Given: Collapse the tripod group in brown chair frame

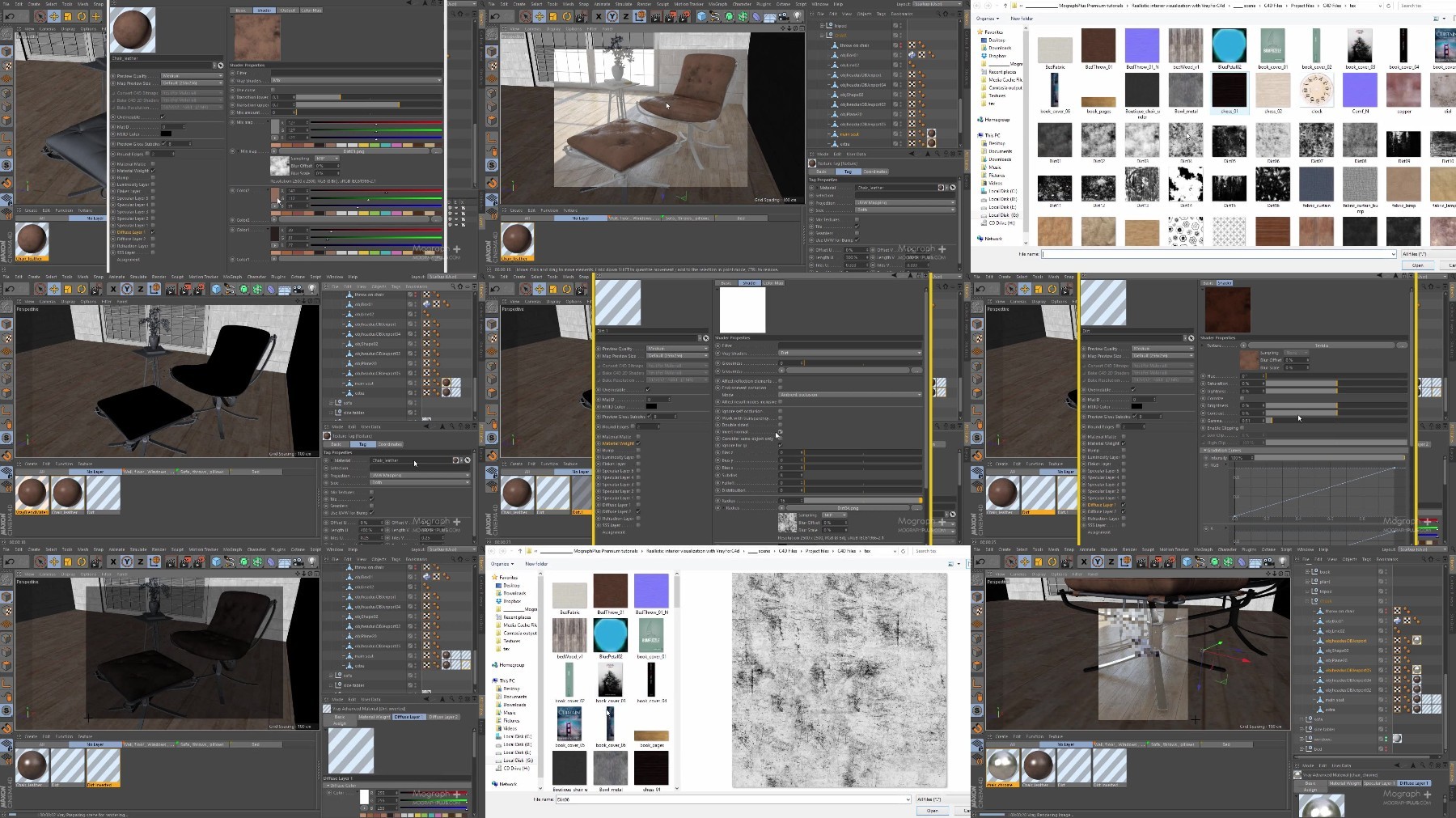Looking at the screenshot, I should (822, 26).
